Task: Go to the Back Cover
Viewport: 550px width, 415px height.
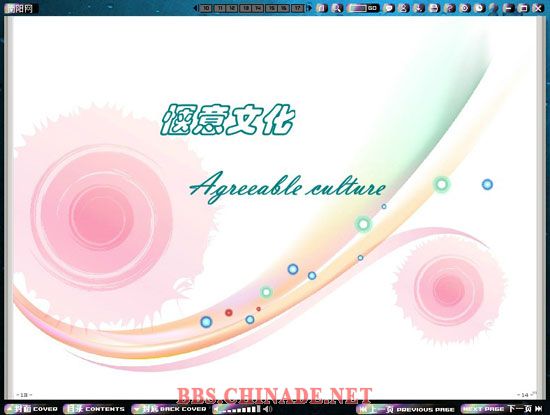Action: (x=169, y=409)
